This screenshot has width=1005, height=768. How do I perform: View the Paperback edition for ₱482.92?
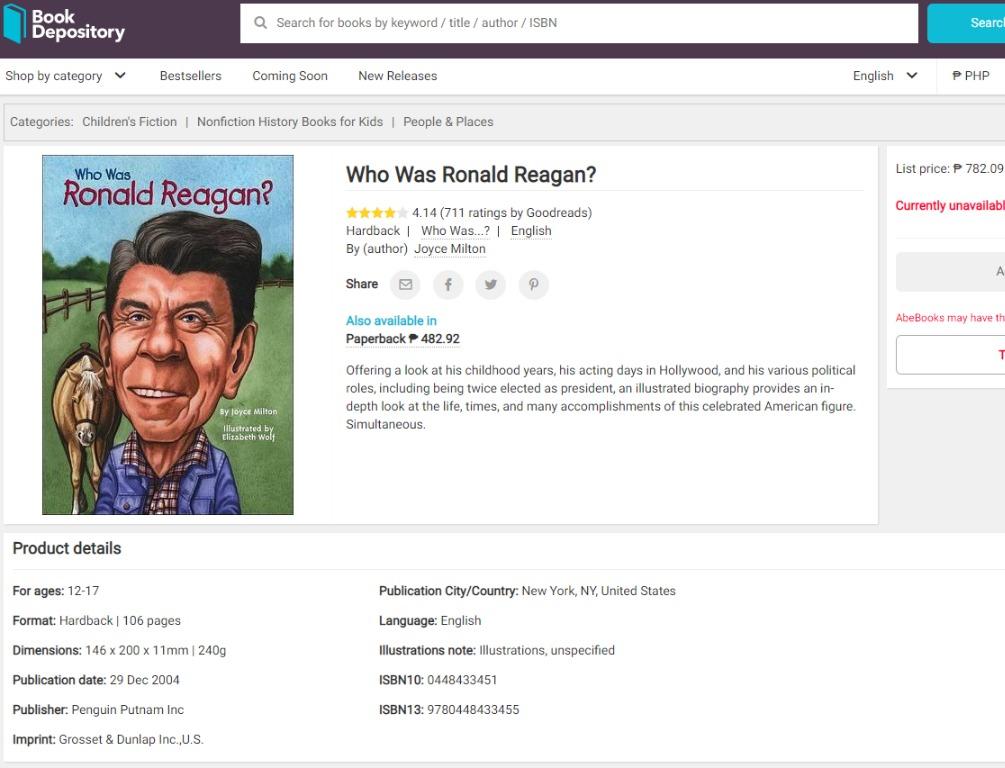pos(403,338)
